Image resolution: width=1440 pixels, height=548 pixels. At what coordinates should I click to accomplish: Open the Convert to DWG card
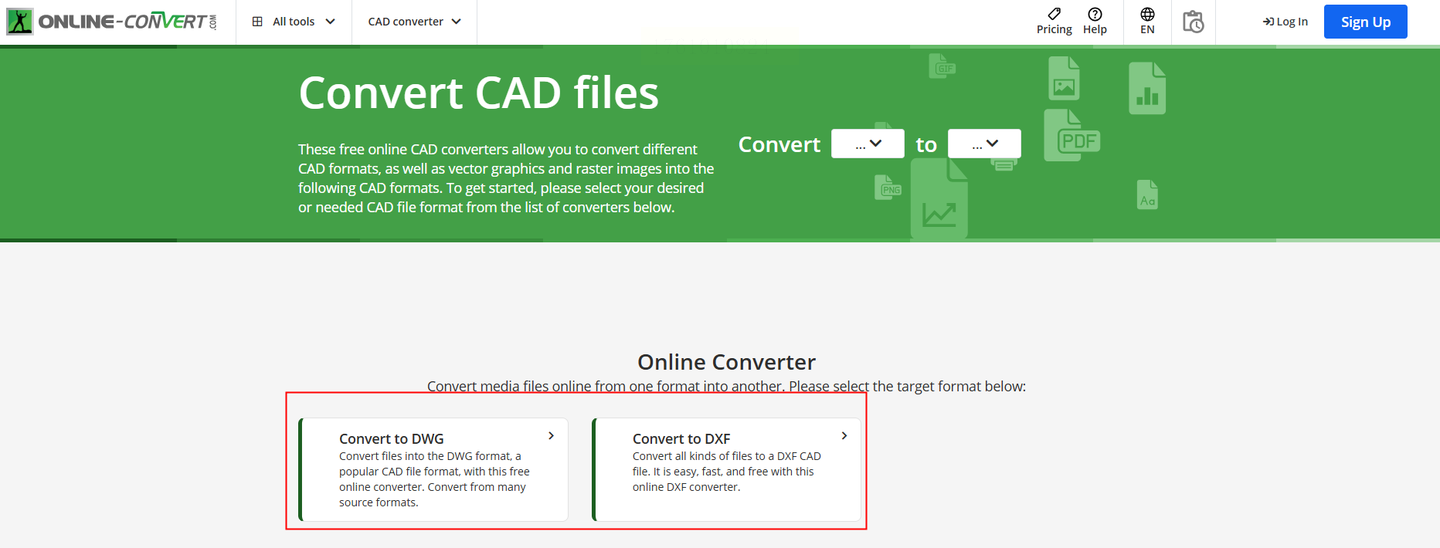(433, 470)
